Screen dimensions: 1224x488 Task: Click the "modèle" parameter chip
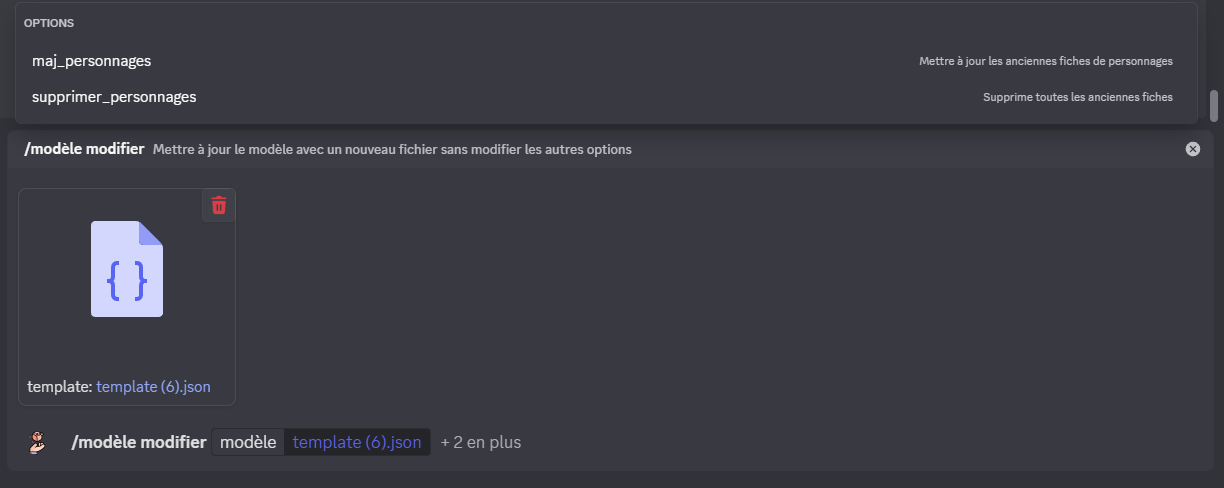(x=248, y=442)
